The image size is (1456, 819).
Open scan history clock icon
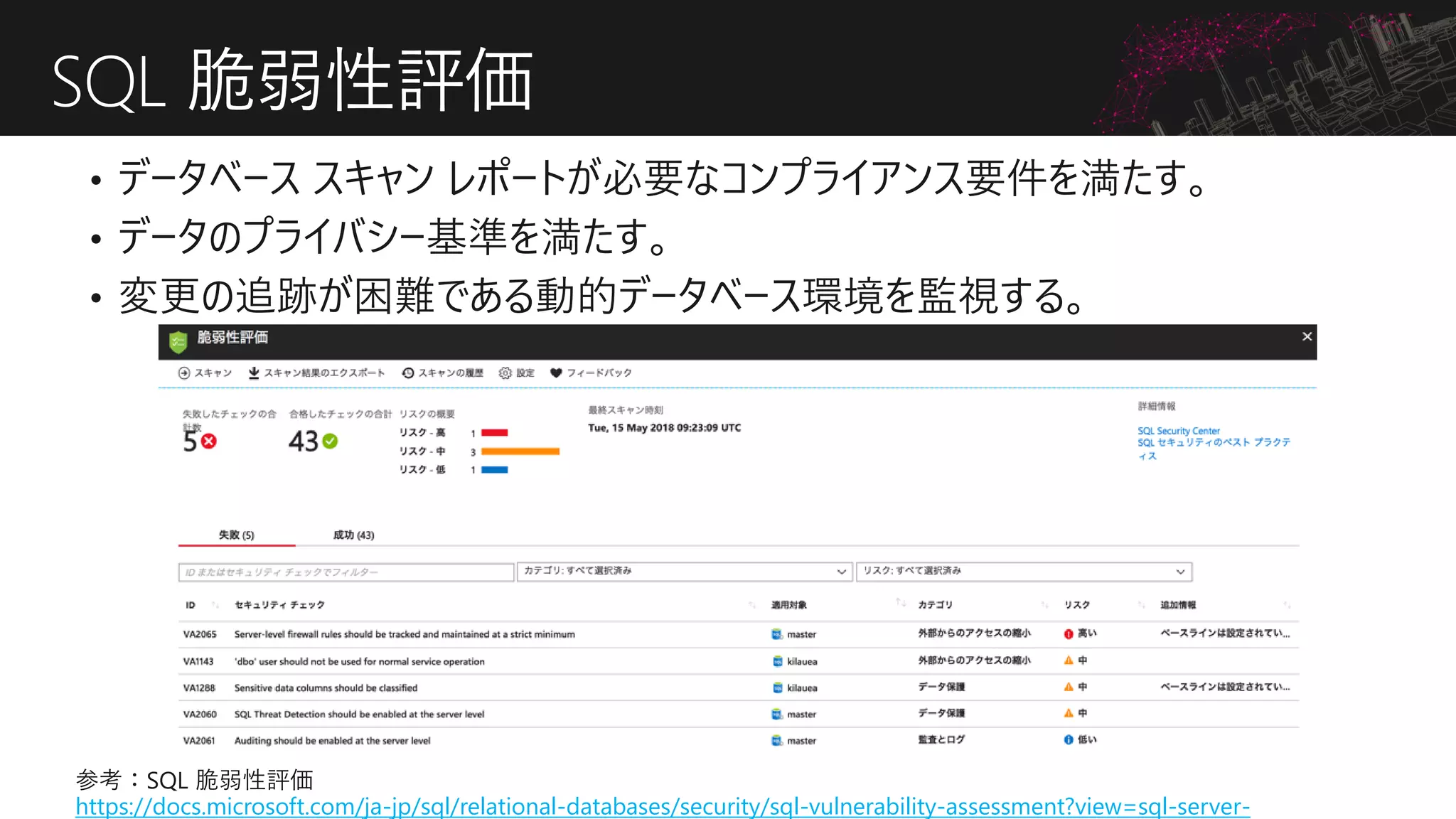pyautogui.click(x=408, y=373)
